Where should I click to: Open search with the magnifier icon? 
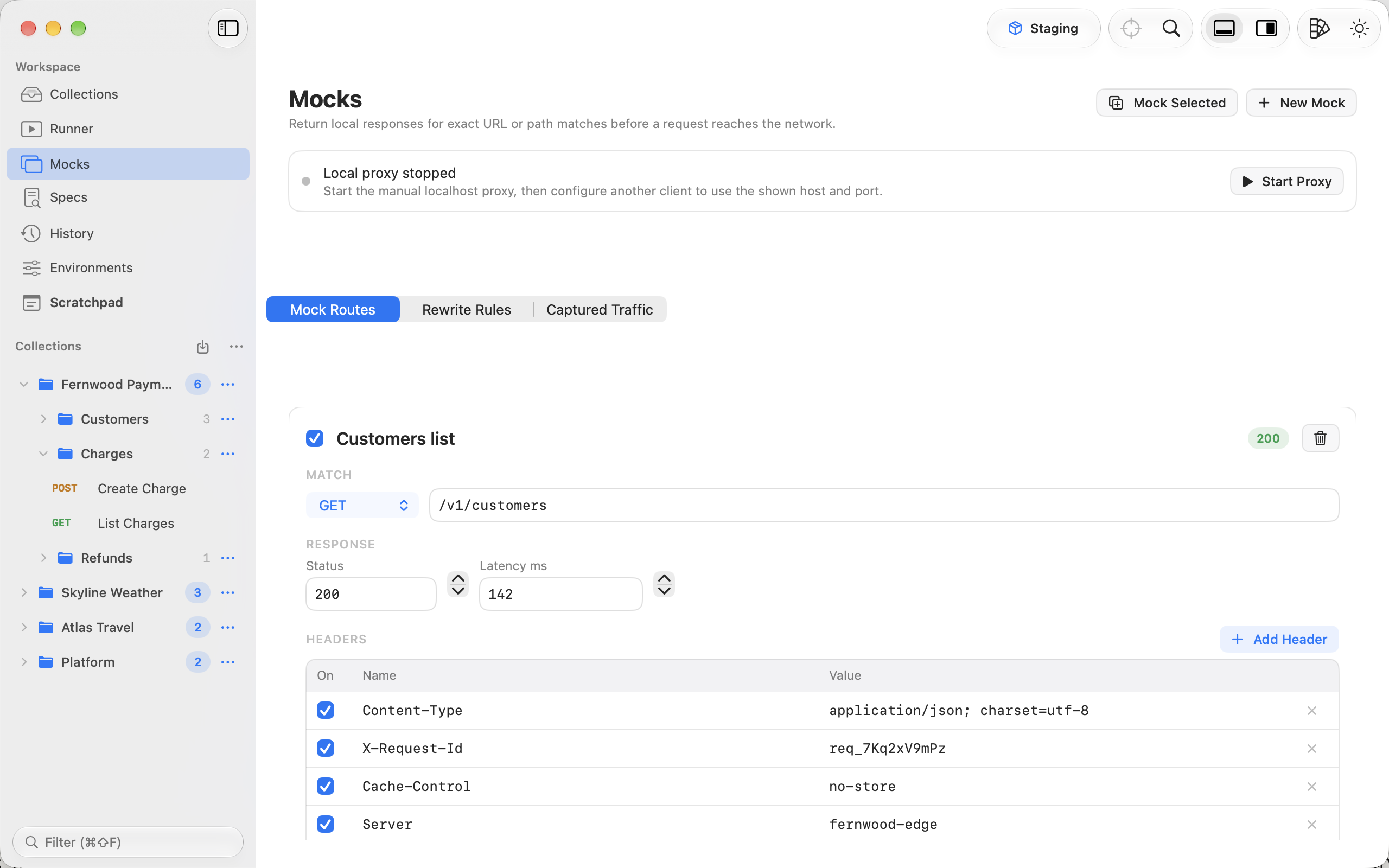tap(1171, 28)
